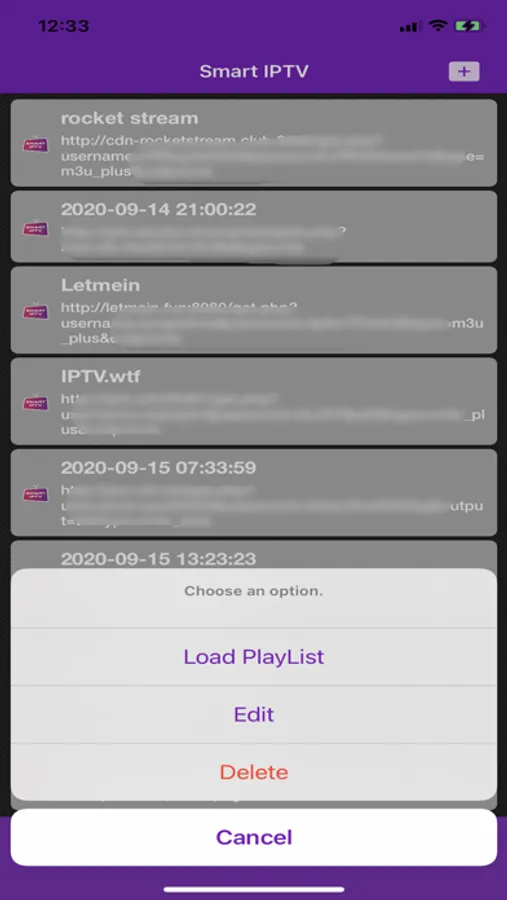507x900 pixels.
Task: Choose Load PlayList from the action sheet
Action: coord(254,657)
